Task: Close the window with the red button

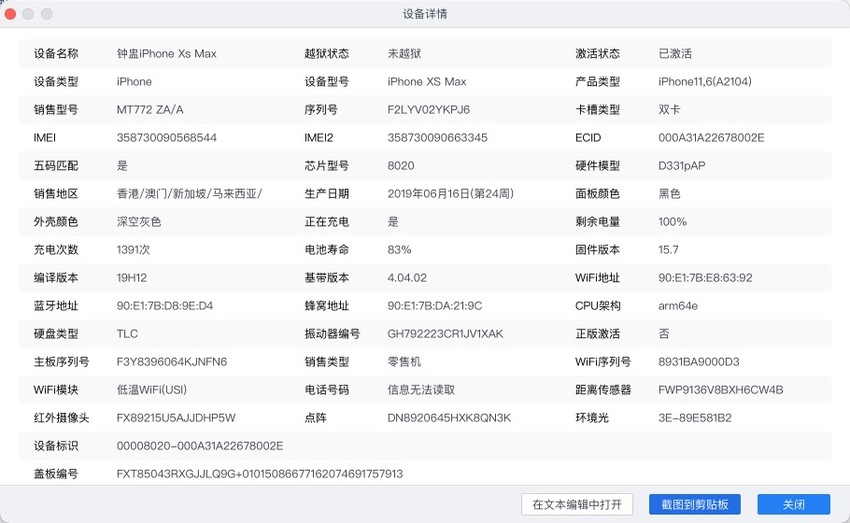Action: (x=10, y=14)
